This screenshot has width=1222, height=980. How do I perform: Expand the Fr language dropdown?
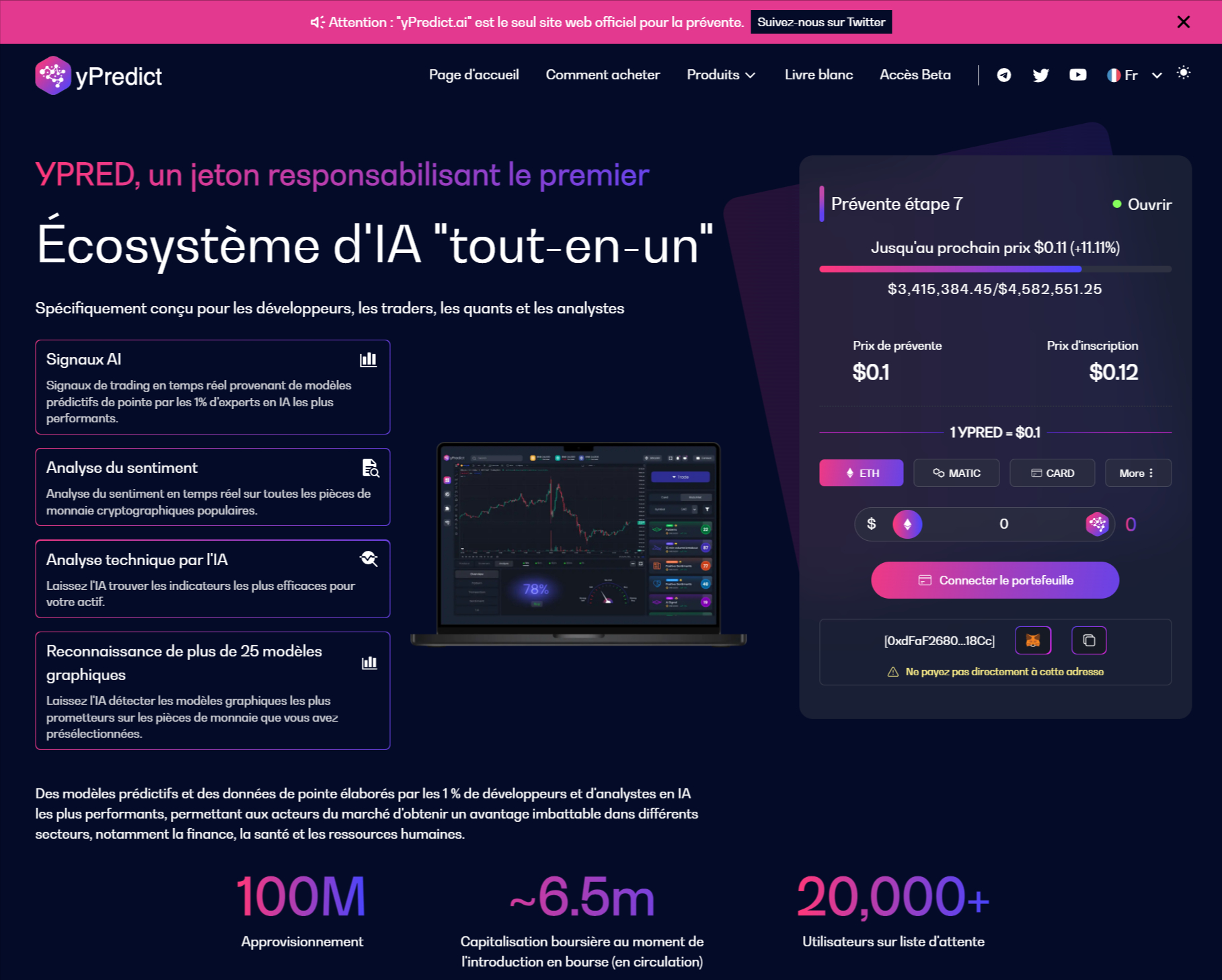coord(1156,75)
